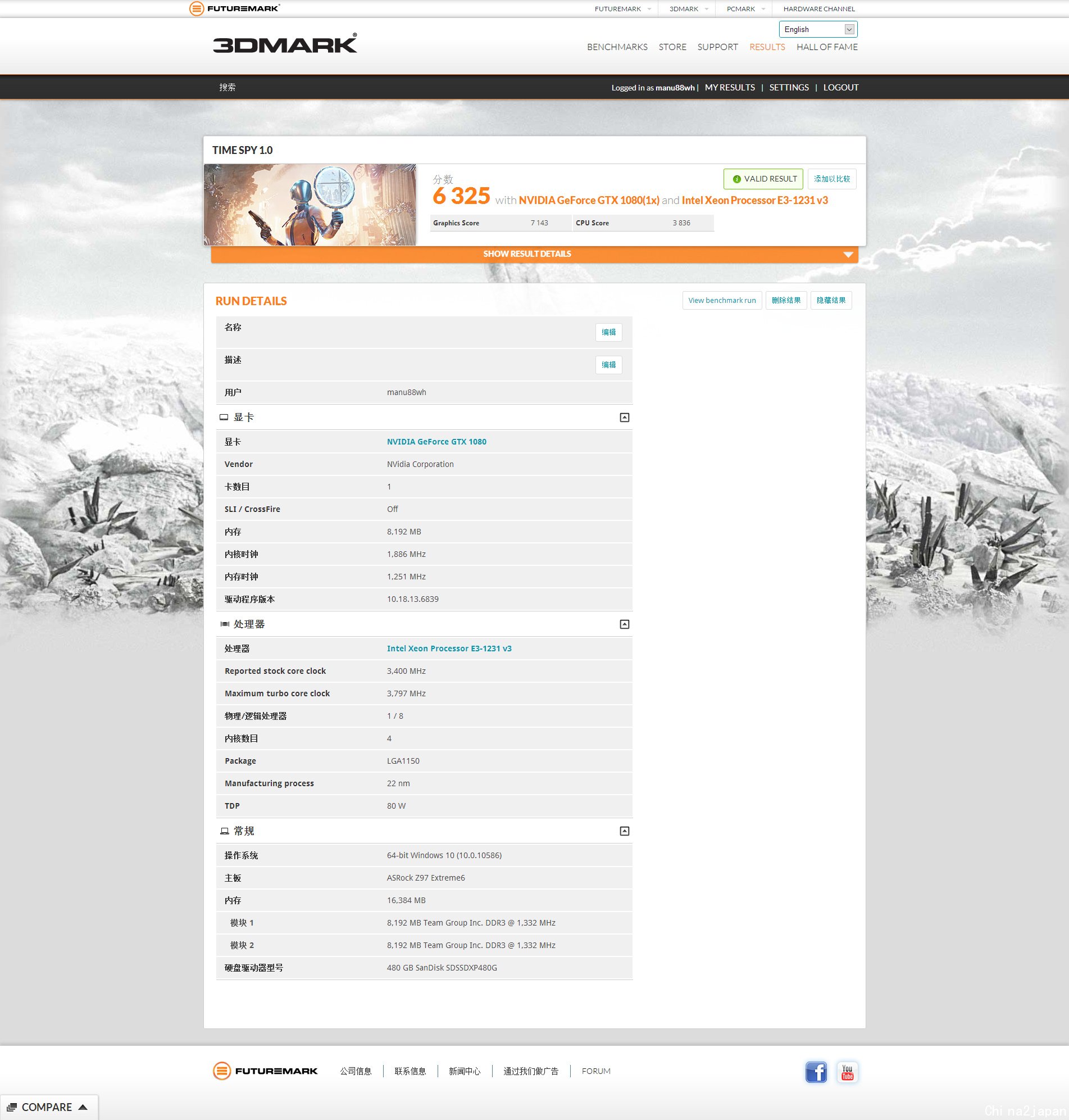Click 删除结果 delete result button
1069x1120 pixels.
[x=786, y=301]
